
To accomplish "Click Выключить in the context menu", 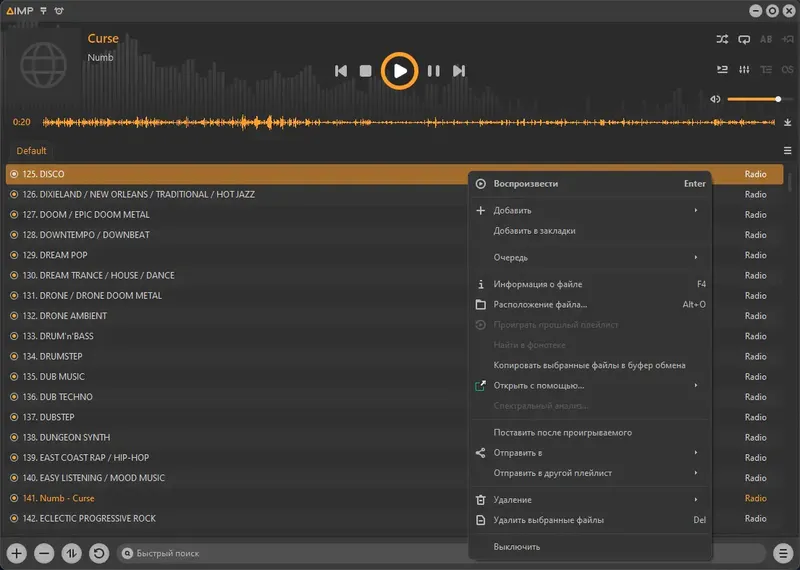I will 590,547.
